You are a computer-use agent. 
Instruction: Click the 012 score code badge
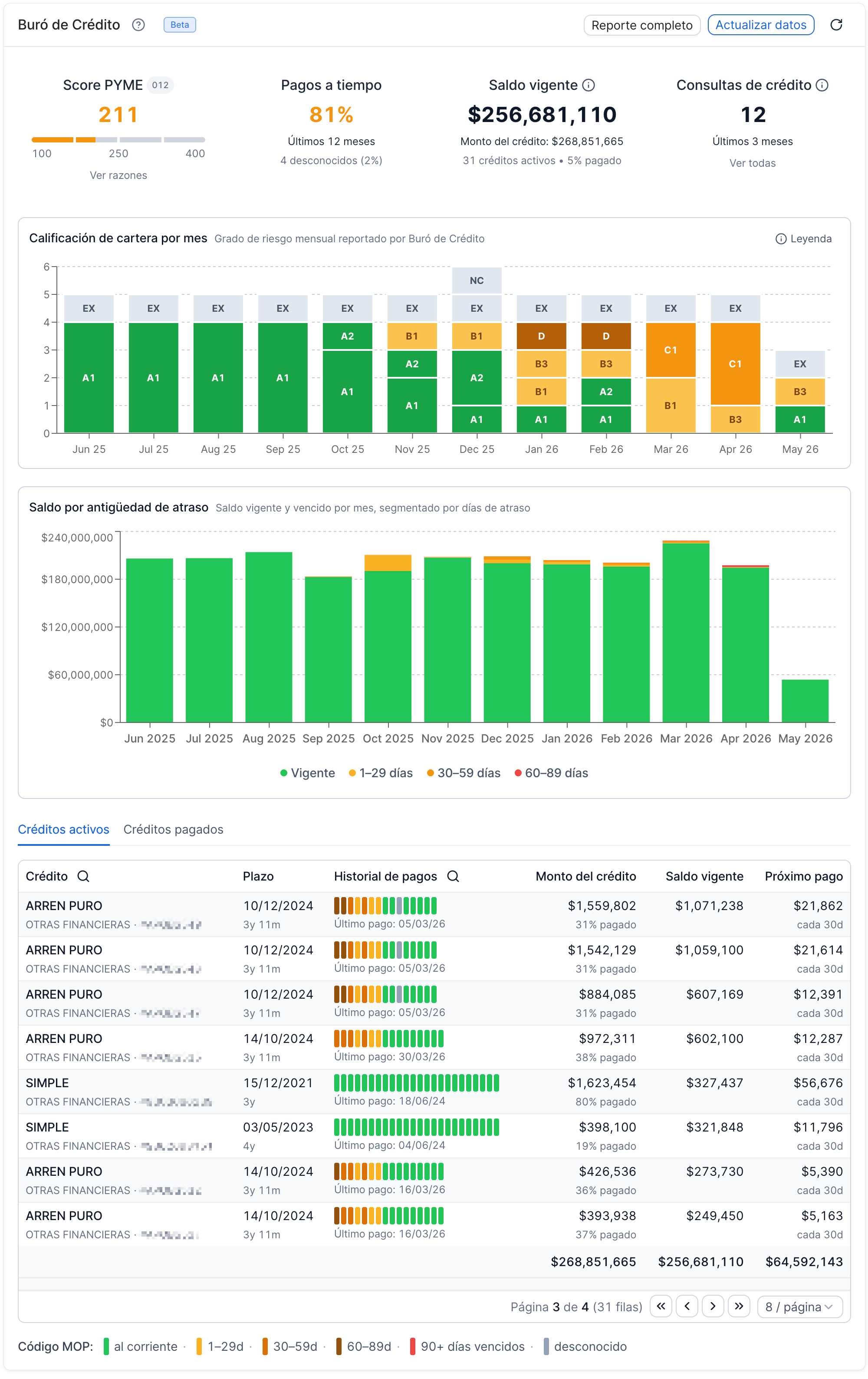pos(160,86)
